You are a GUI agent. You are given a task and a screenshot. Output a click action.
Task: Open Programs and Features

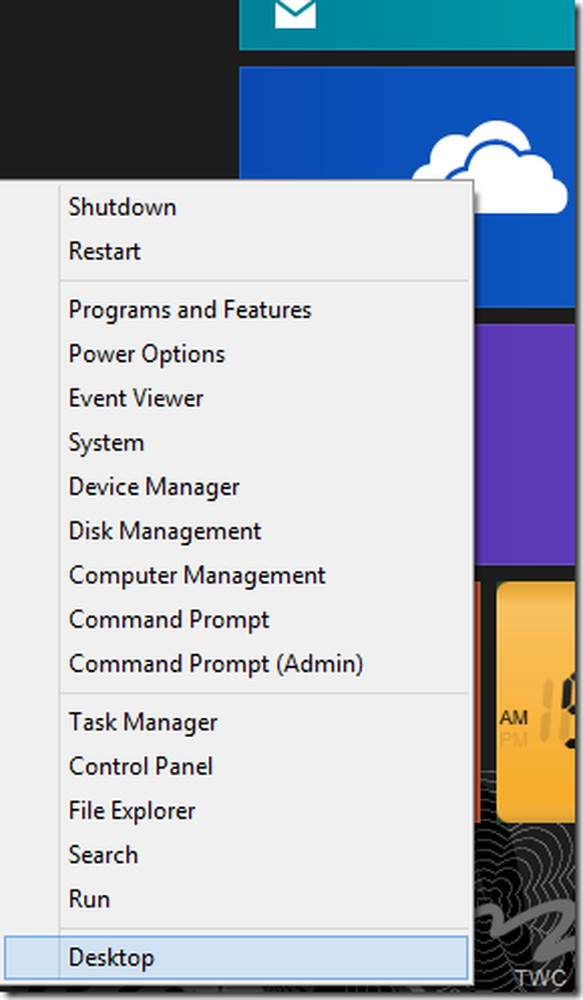tap(190, 310)
